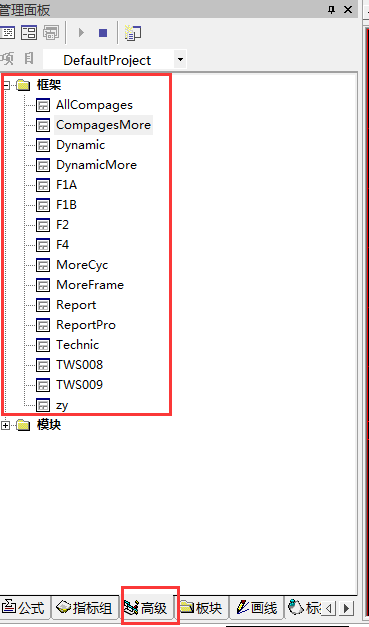369x627 pixels.
Task: Switch to the 指标组 tab
Action: pyautogui.click(x=85, y=608)
